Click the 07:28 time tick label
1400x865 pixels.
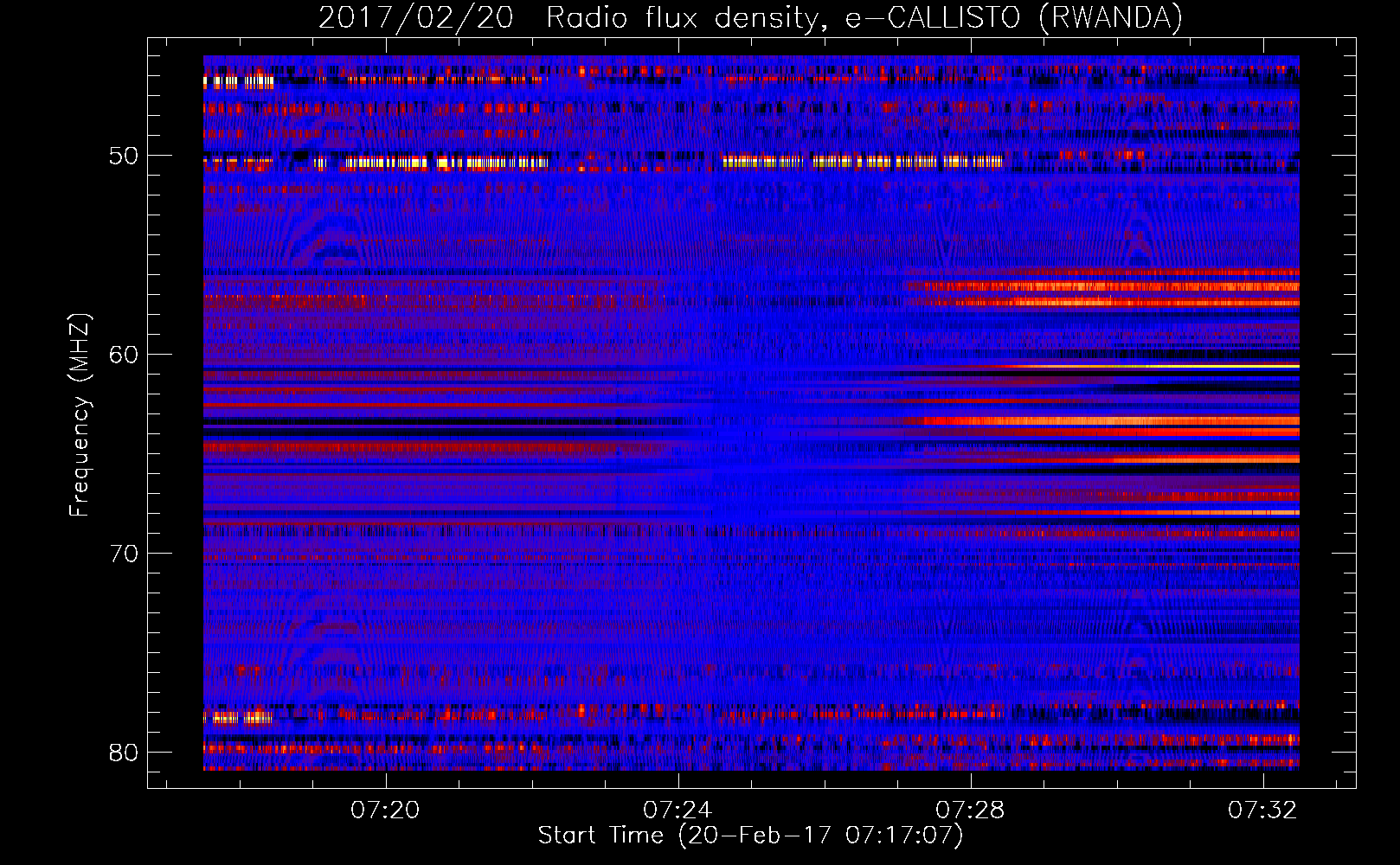[x=970, y=810]
